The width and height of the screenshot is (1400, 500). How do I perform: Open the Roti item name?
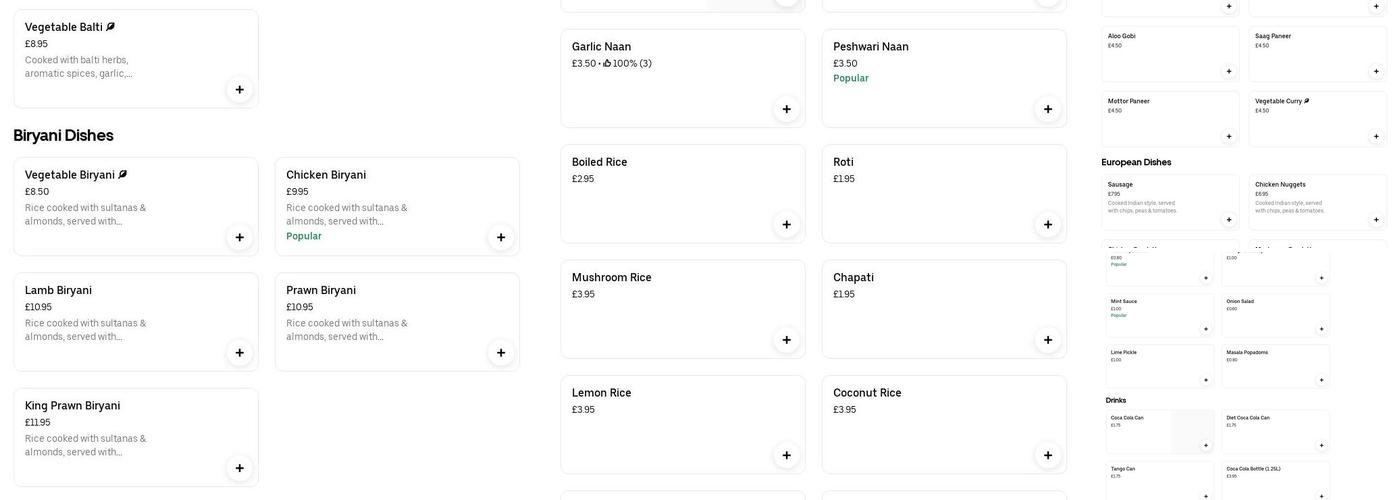tap(843, 162)
